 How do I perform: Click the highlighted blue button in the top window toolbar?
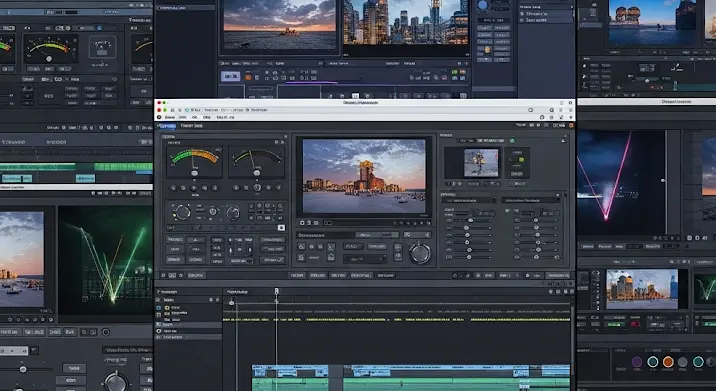point(231,77)
